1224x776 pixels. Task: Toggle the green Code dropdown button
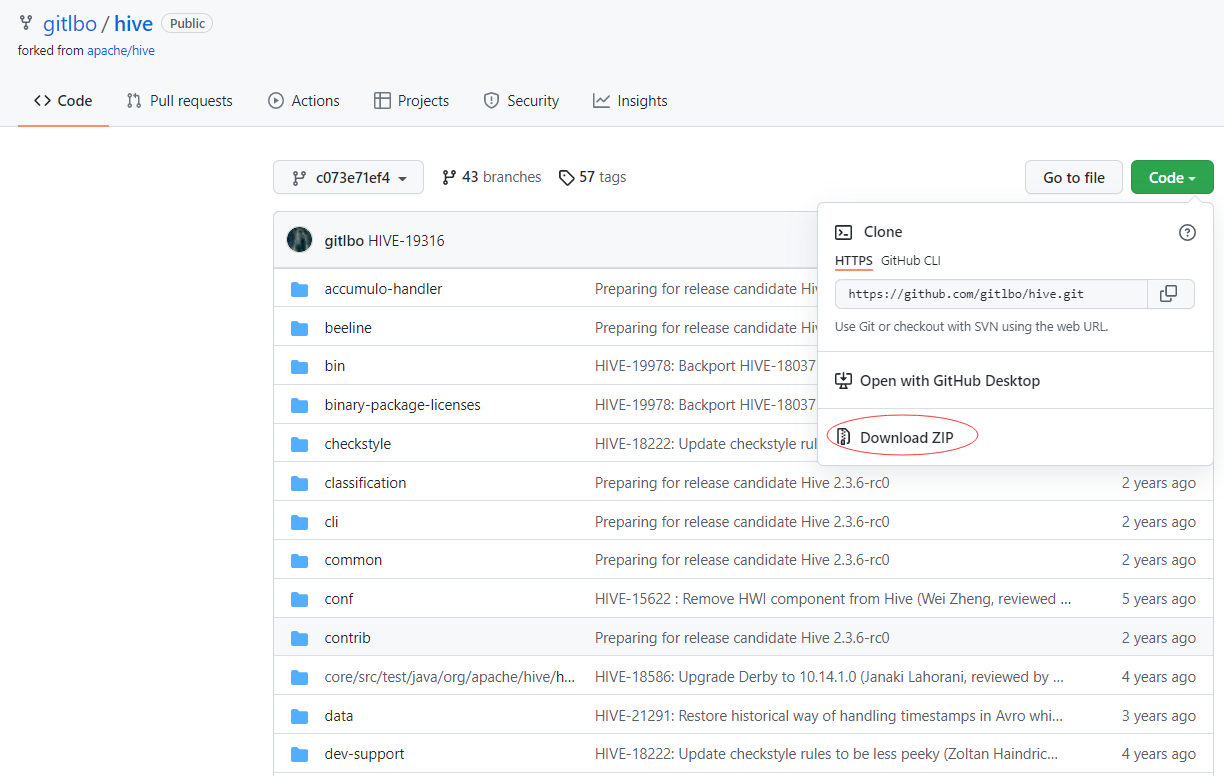coord(1172,177)
